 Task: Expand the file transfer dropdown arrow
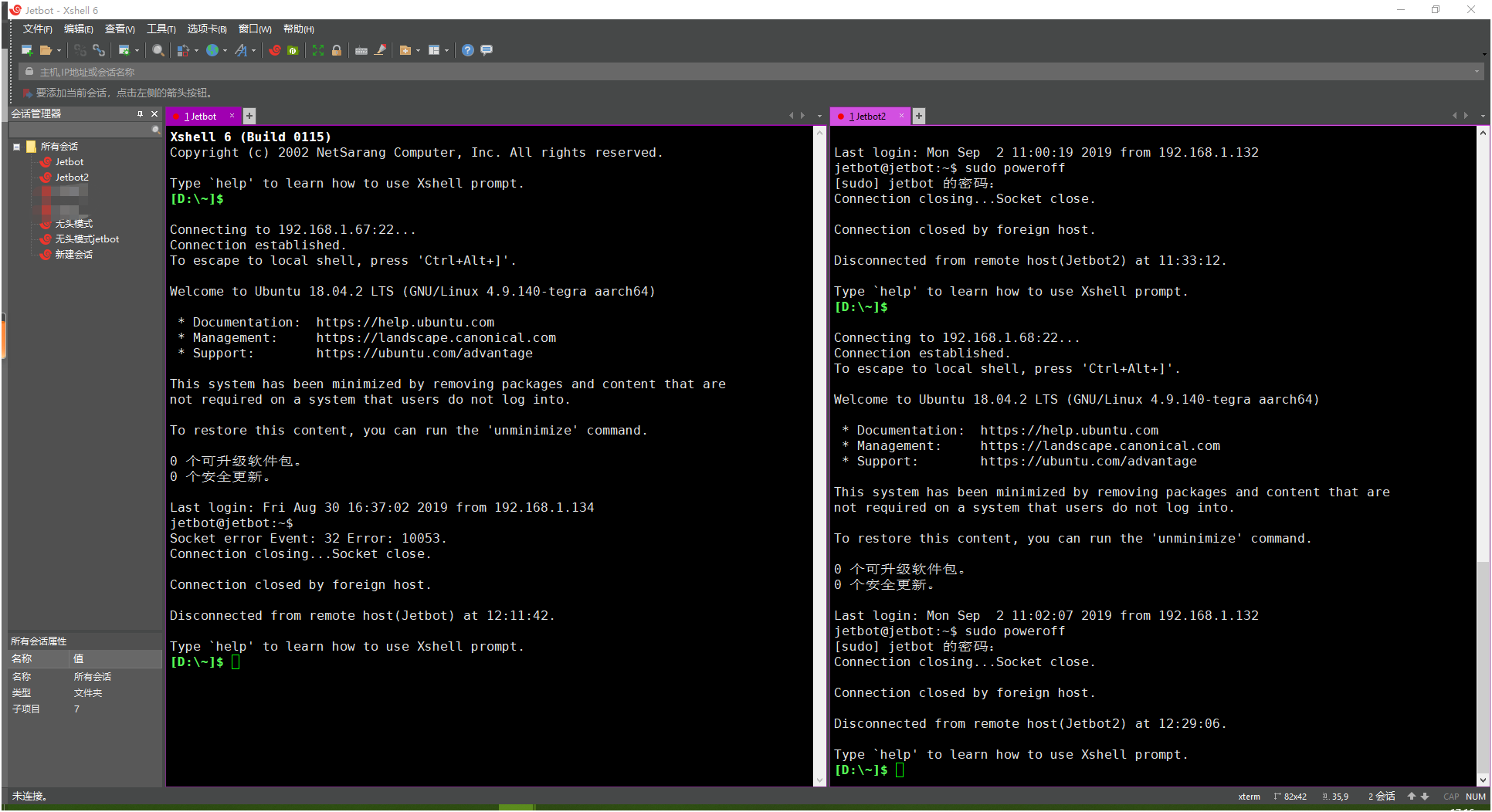point(196,51)
